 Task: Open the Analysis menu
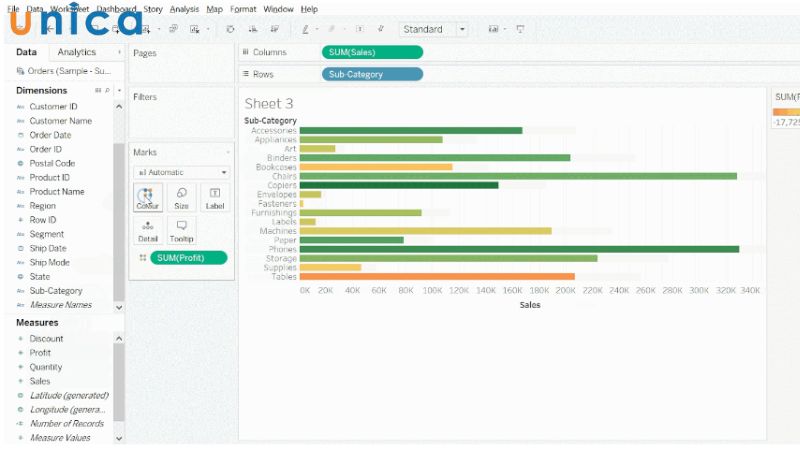click(x=184, y=9)
